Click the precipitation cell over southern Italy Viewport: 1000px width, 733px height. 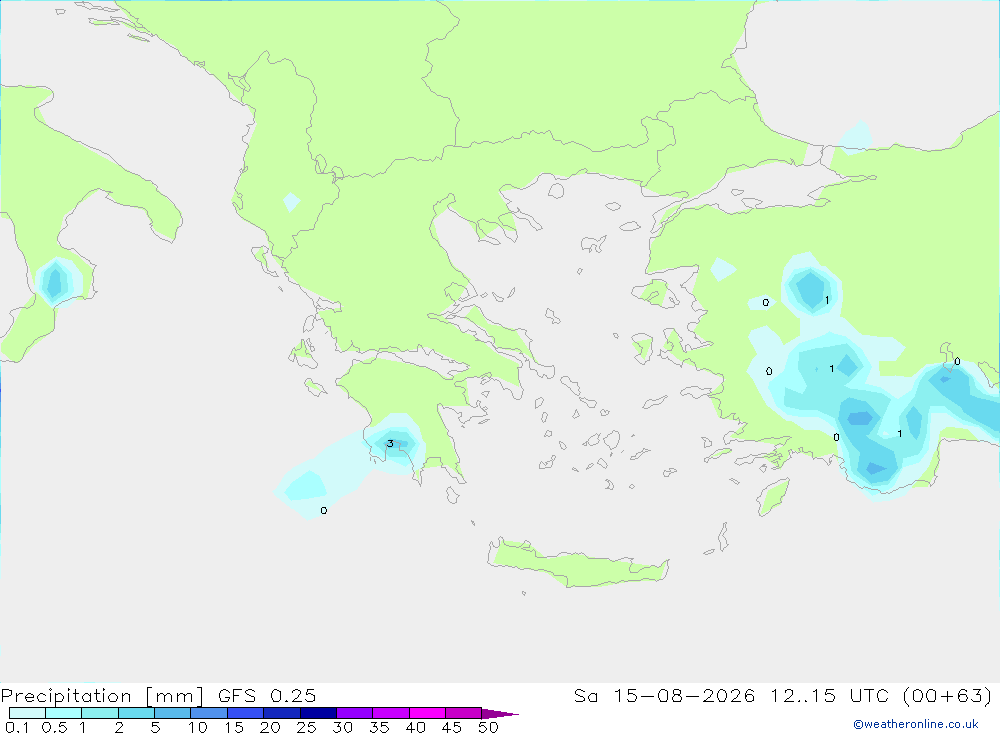[57, 283]
